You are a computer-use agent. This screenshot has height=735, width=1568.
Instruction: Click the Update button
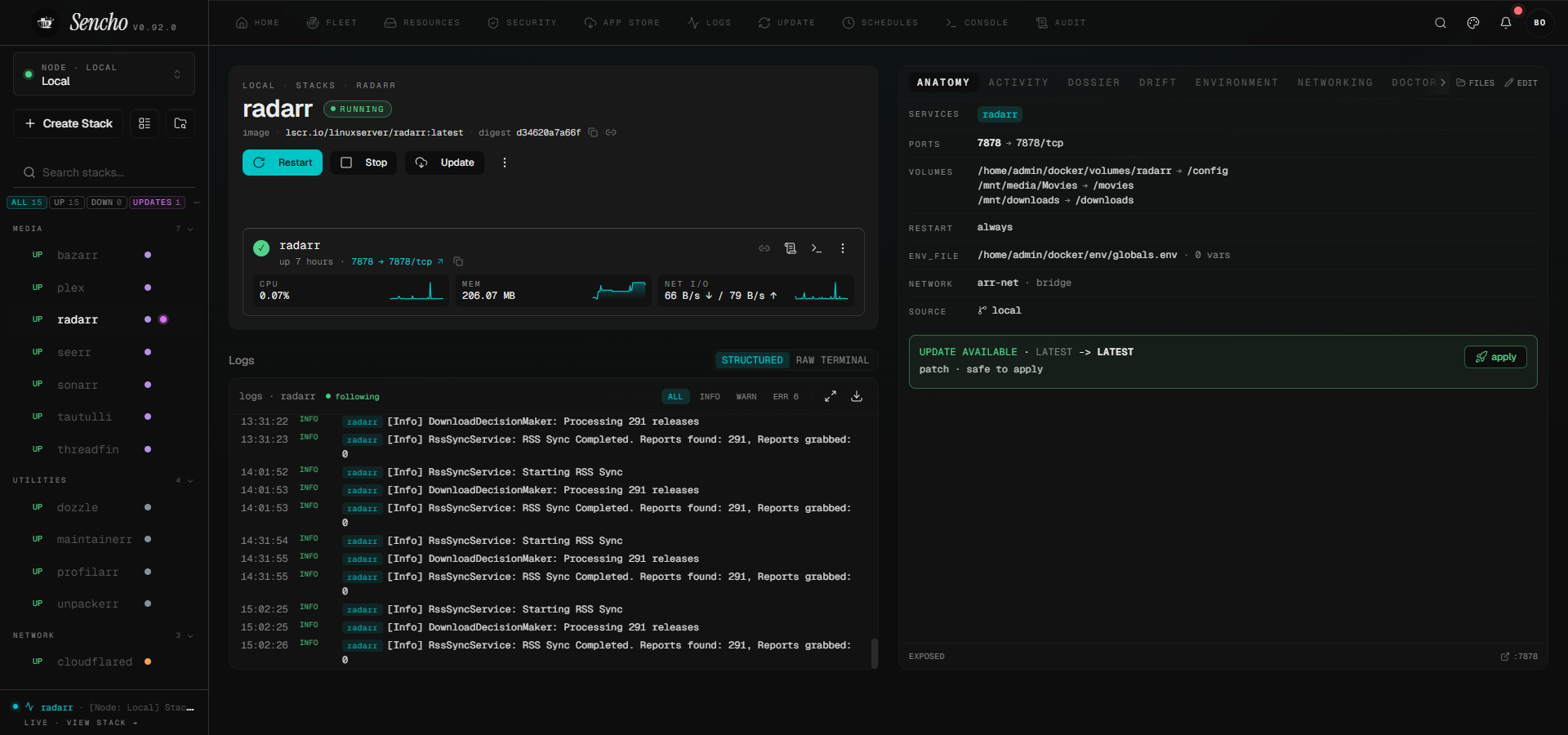(x=444, y=163)
